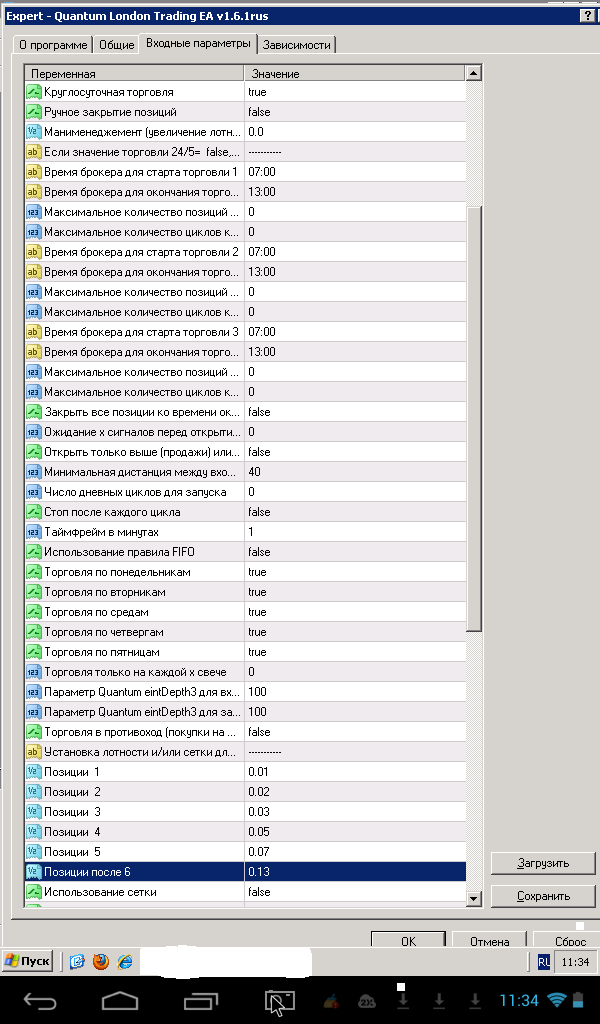Viewport: 600px width, 1024px height.
Task: Click the boolean icon for Торговля по пятницам
Action: click(34, 652)
